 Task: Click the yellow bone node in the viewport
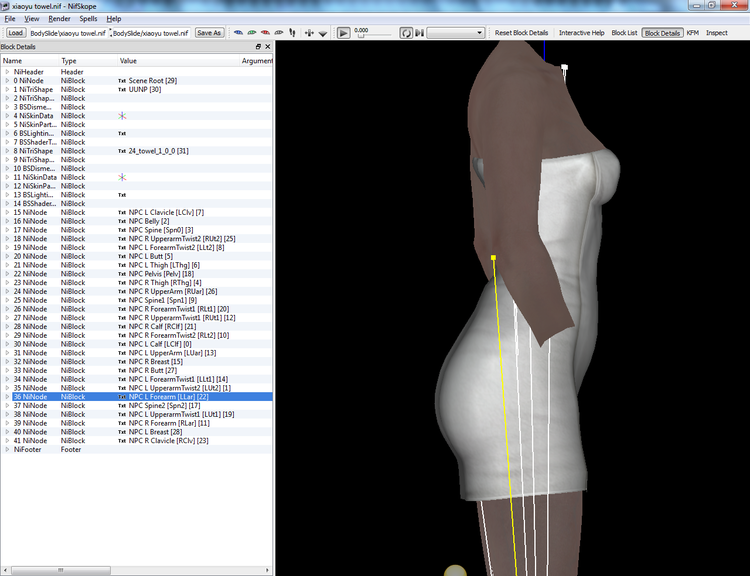(493, 258)
